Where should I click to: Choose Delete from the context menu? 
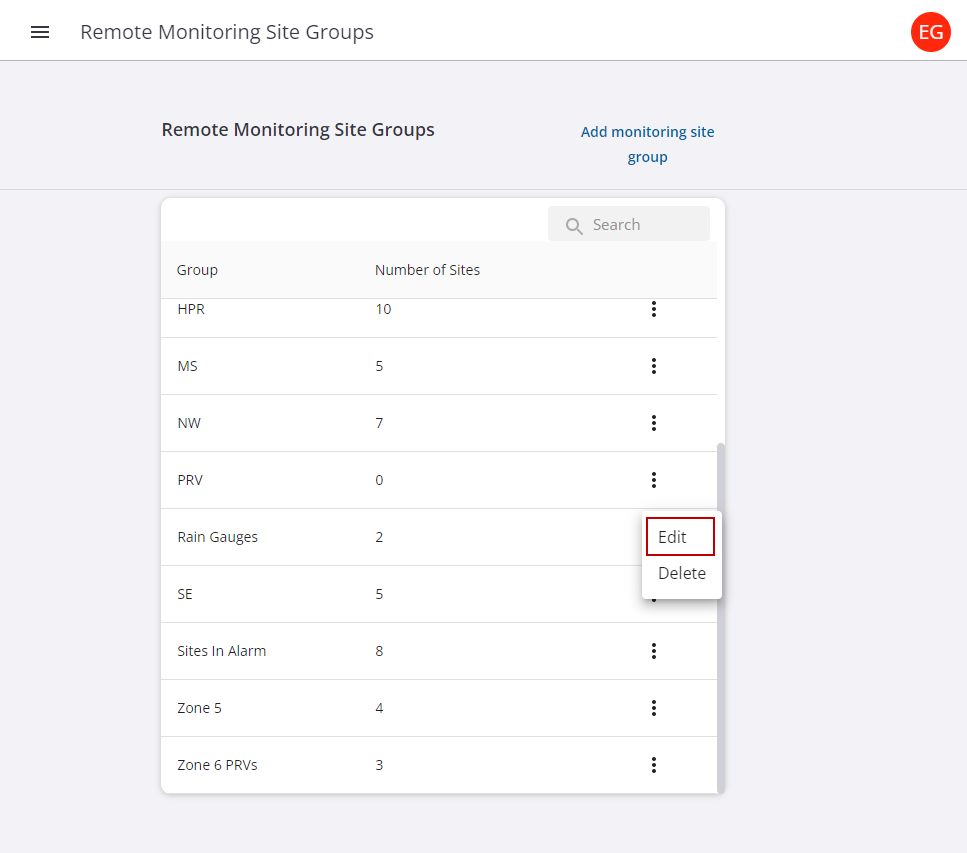682,573
